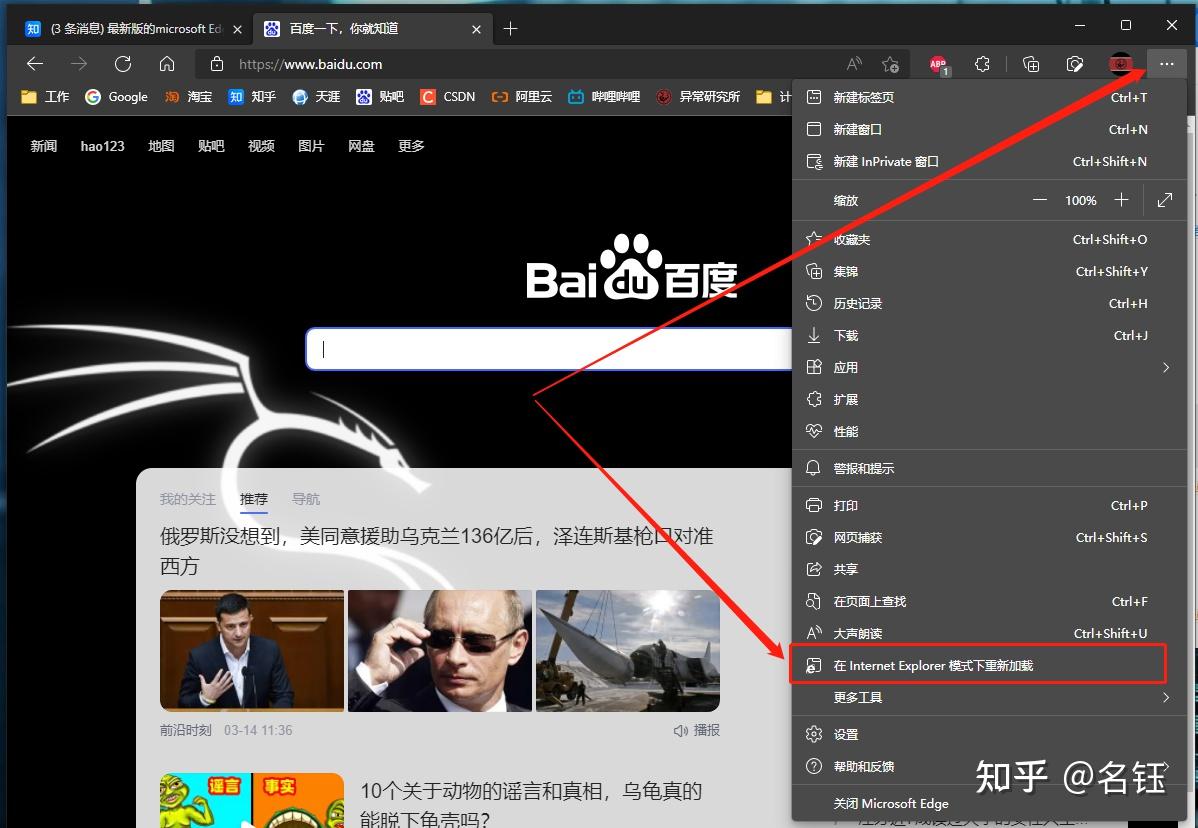
Task: Switch to the 导航 feed tab
Action: pos(306,499)
